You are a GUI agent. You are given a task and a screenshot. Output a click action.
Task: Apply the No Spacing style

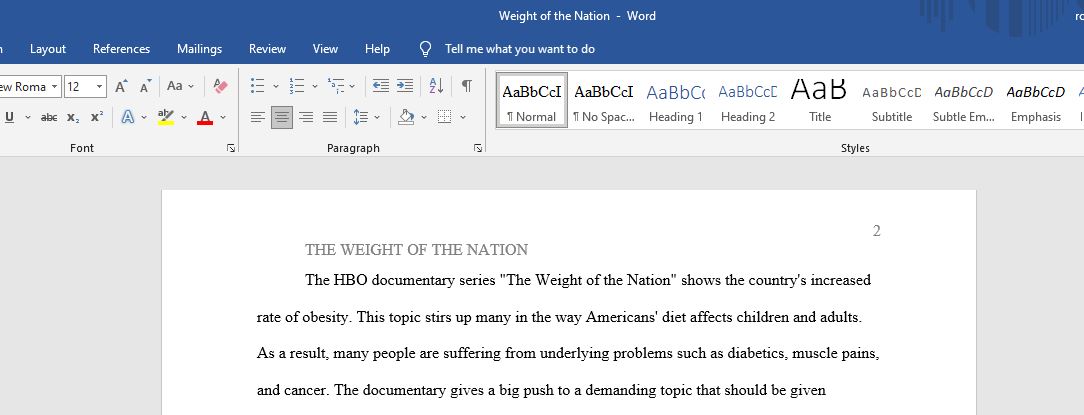click(x=604, y=100)
